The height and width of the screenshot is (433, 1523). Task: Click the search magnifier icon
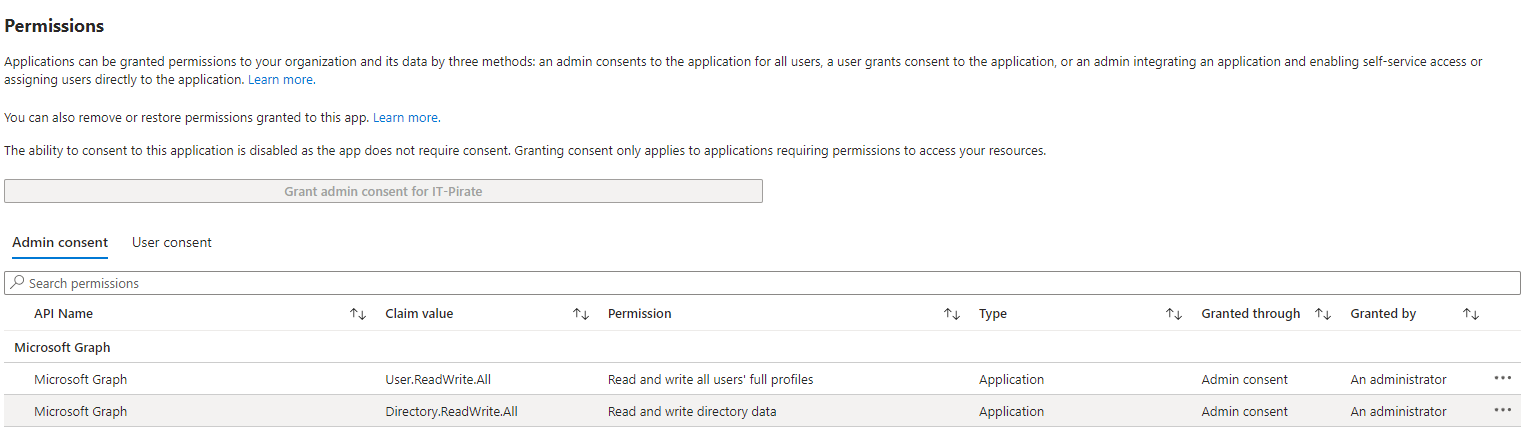(x=17, y=283)
